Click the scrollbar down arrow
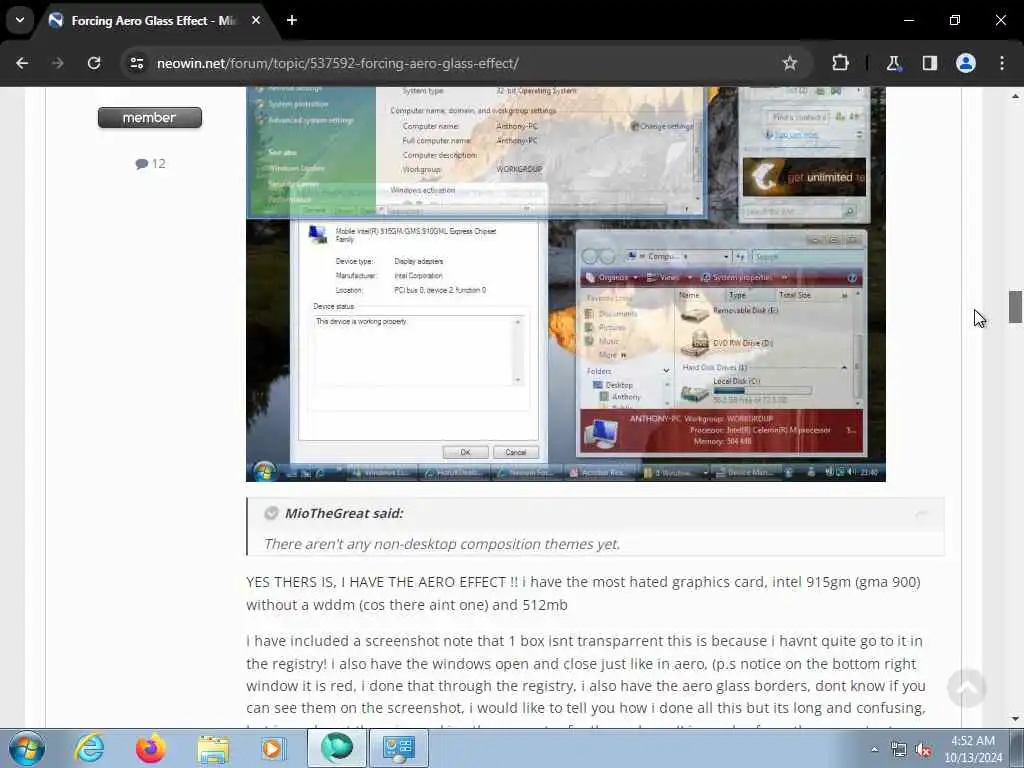Image resolution: width=1024 pixels, height=768 pixels. pyautogui.click(x=1015, y=719)
